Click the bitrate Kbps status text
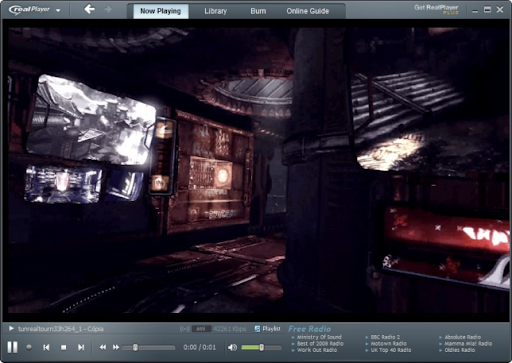512x363 pixels. [230, 329]
